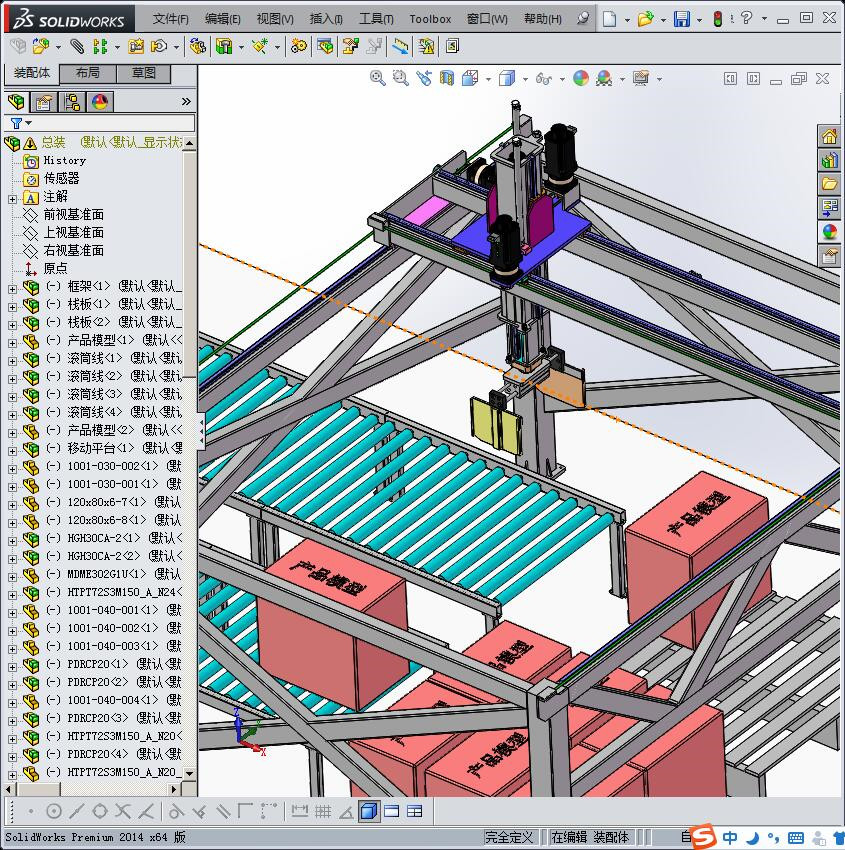Click the Move Component icon
This screenshot has height=850, width=845.
[159, 47]
